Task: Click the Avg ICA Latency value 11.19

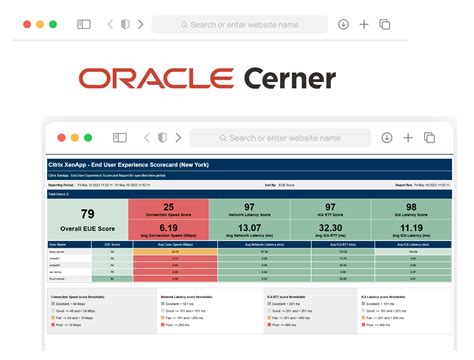Action: [x=411, y=228]
